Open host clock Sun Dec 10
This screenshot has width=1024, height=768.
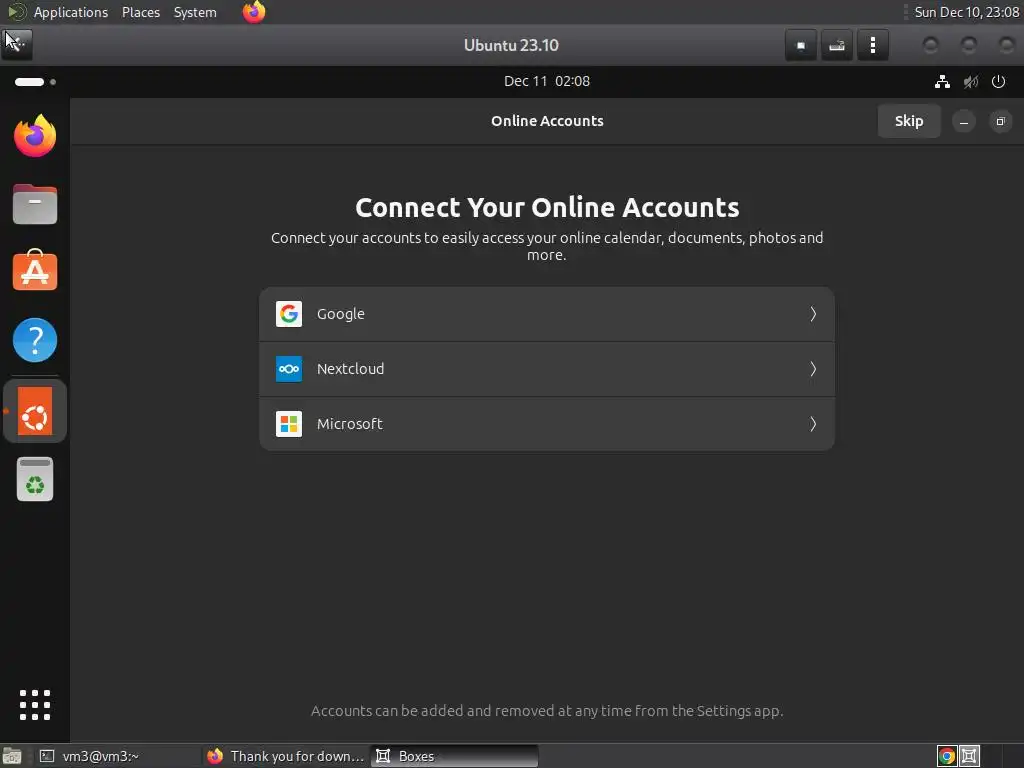(967, 12)
